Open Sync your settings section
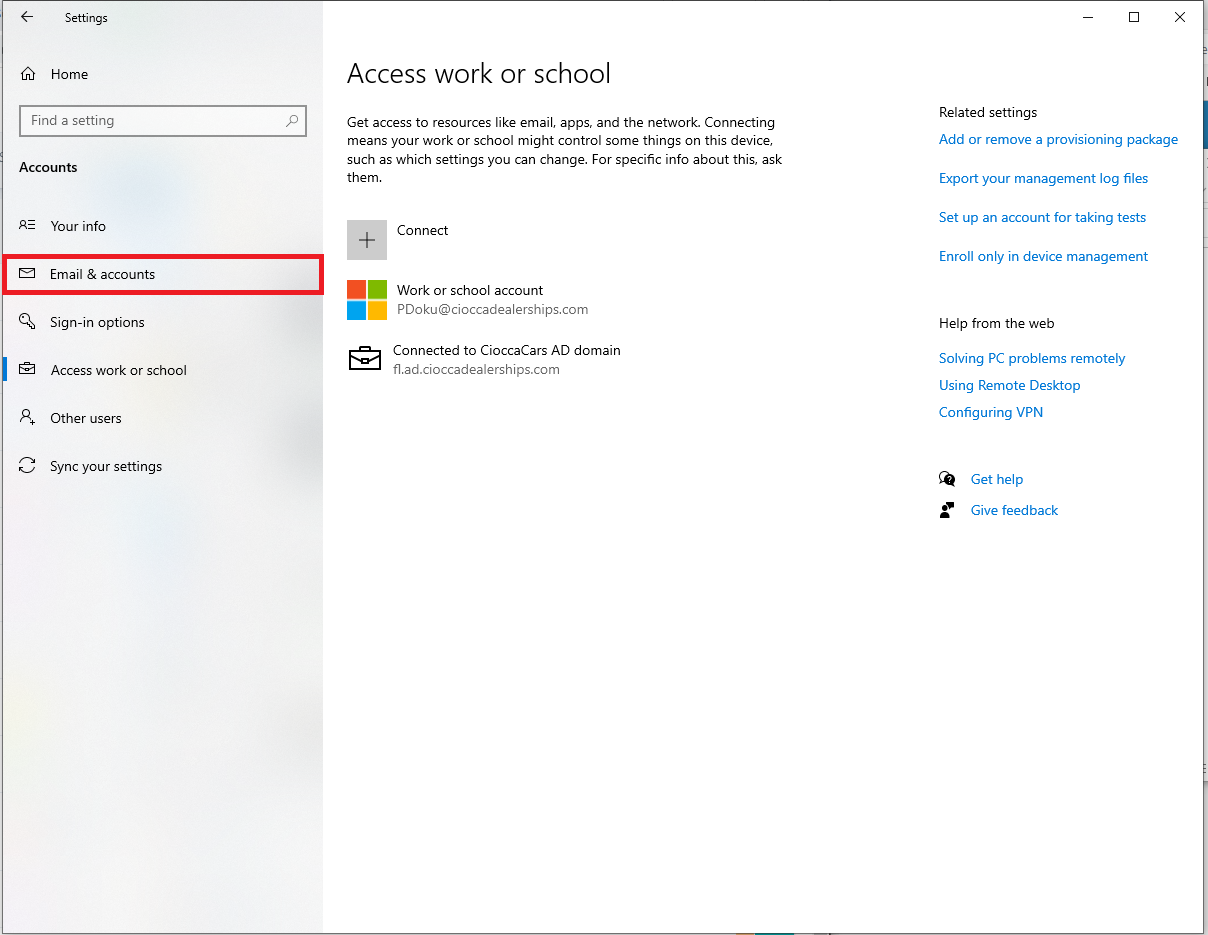Screen dimensions: 1208x935 pos(163,466)
